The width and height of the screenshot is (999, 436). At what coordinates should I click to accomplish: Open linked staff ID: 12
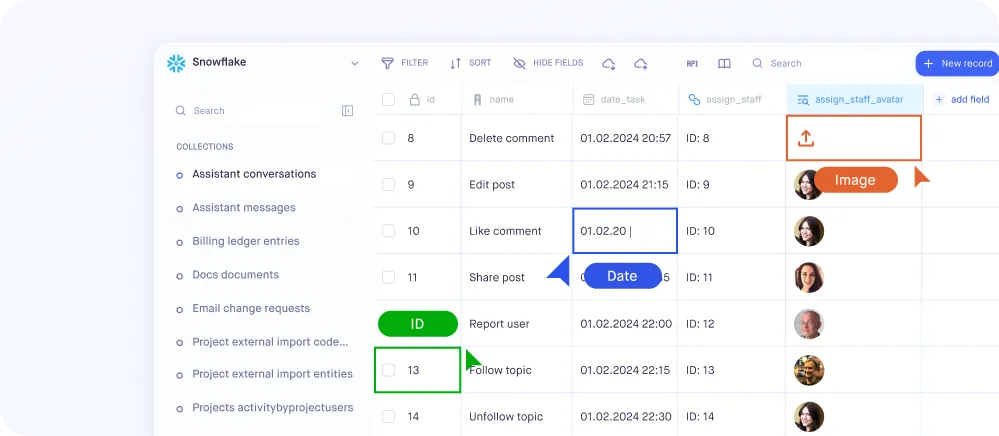(700, 324)
